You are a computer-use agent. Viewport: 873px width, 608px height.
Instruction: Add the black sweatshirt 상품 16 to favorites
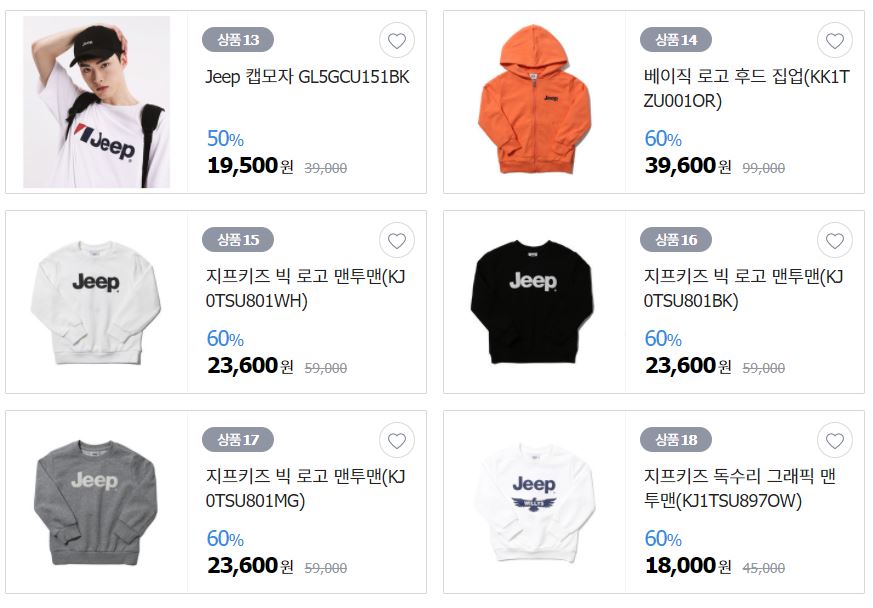(835, 241)
